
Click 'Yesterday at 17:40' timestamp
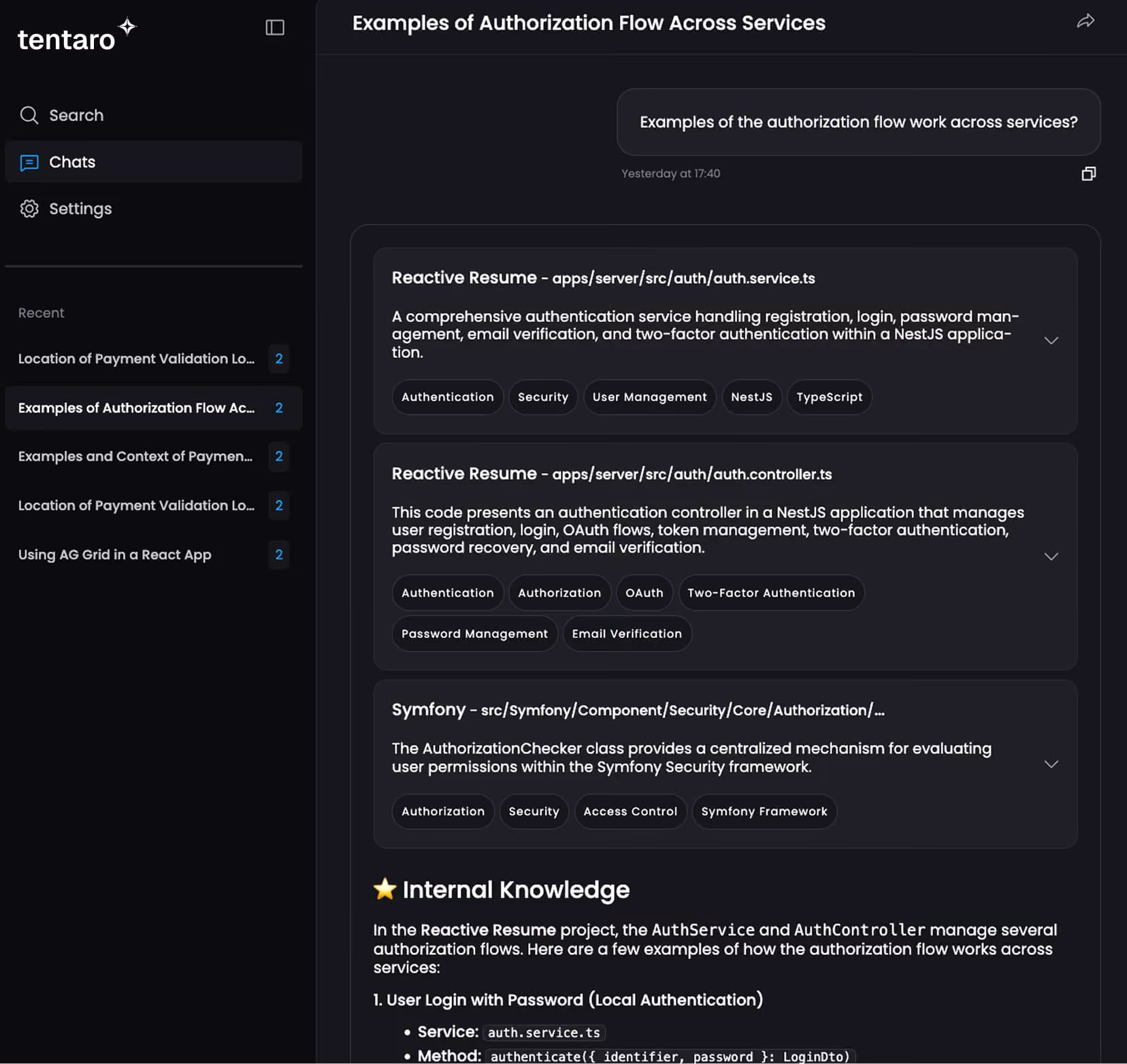click(670, 174)
